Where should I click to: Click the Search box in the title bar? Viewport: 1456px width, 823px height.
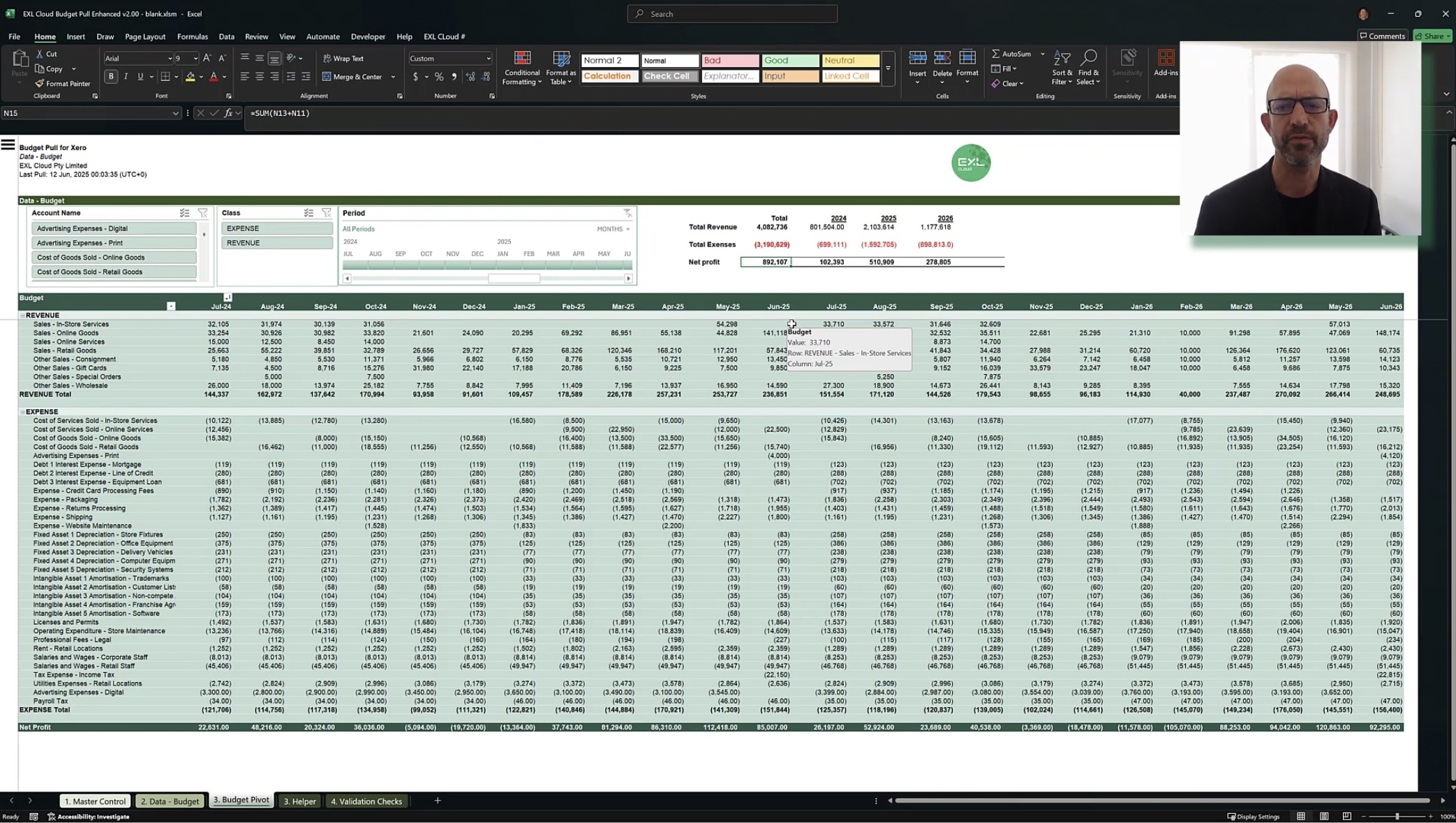tap(732, 14)
